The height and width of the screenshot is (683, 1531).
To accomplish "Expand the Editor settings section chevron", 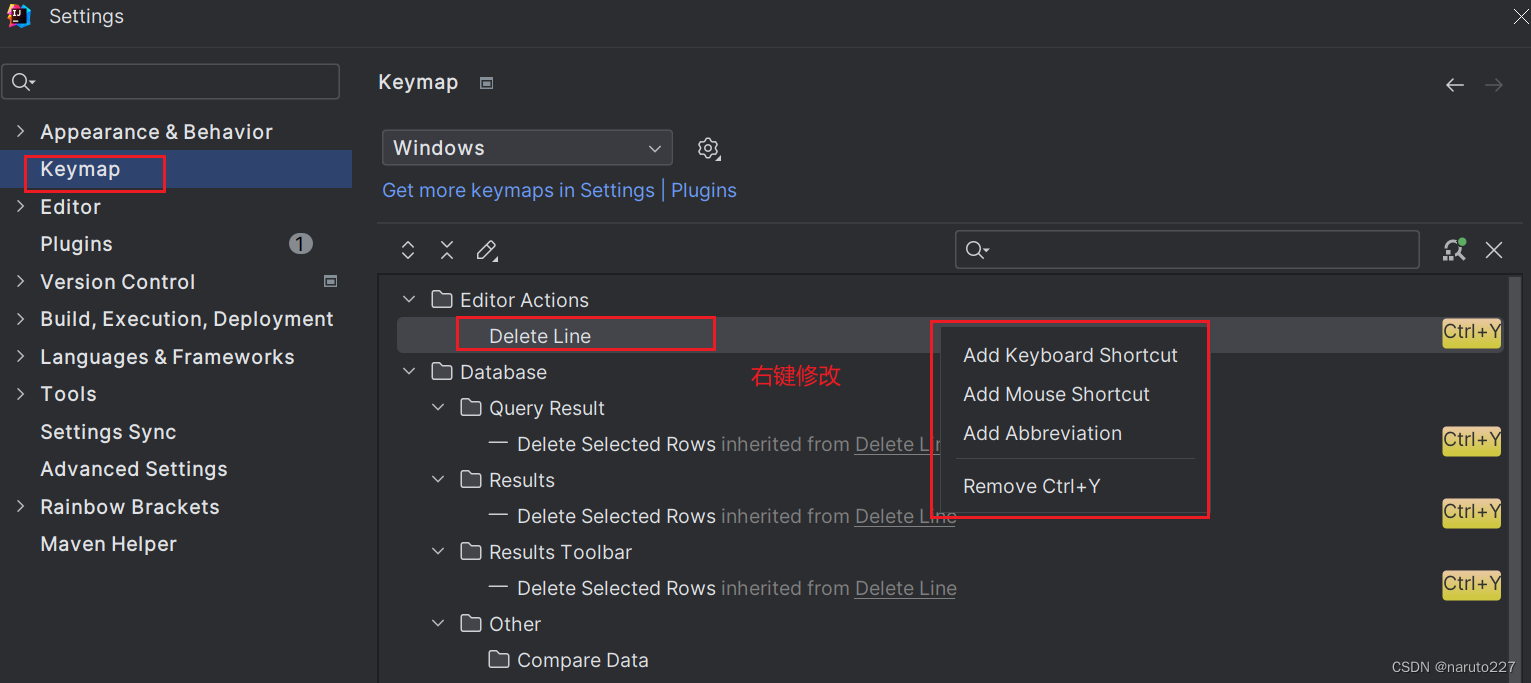I will [21, 206].
